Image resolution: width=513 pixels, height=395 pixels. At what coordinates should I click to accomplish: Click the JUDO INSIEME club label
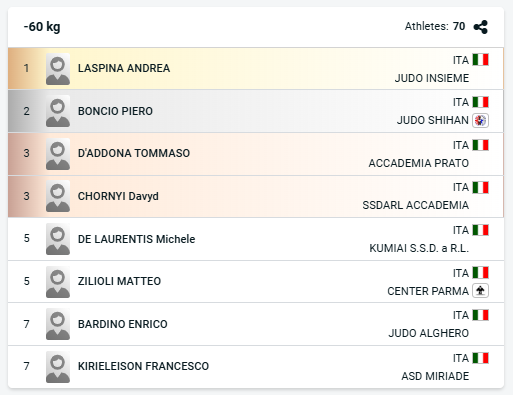(x=432, y=78)
